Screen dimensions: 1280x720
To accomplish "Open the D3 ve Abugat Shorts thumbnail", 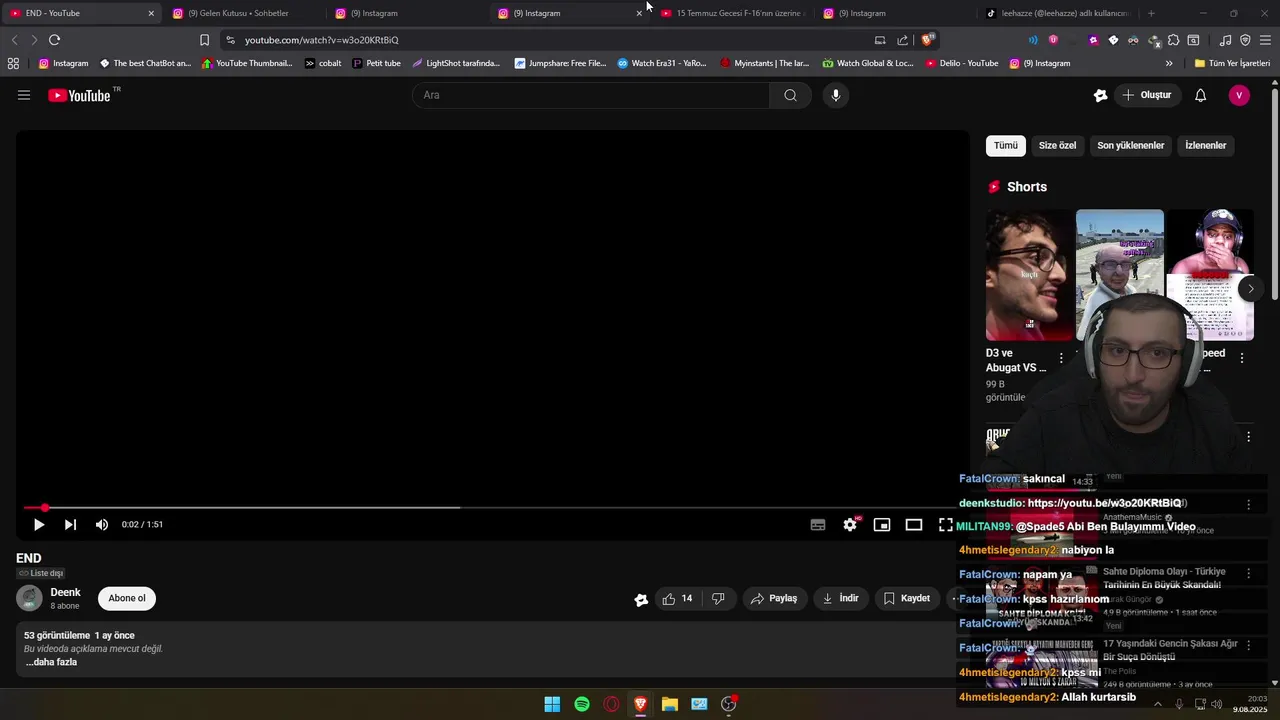I will pyautogui.click(x=1029, y=275).
